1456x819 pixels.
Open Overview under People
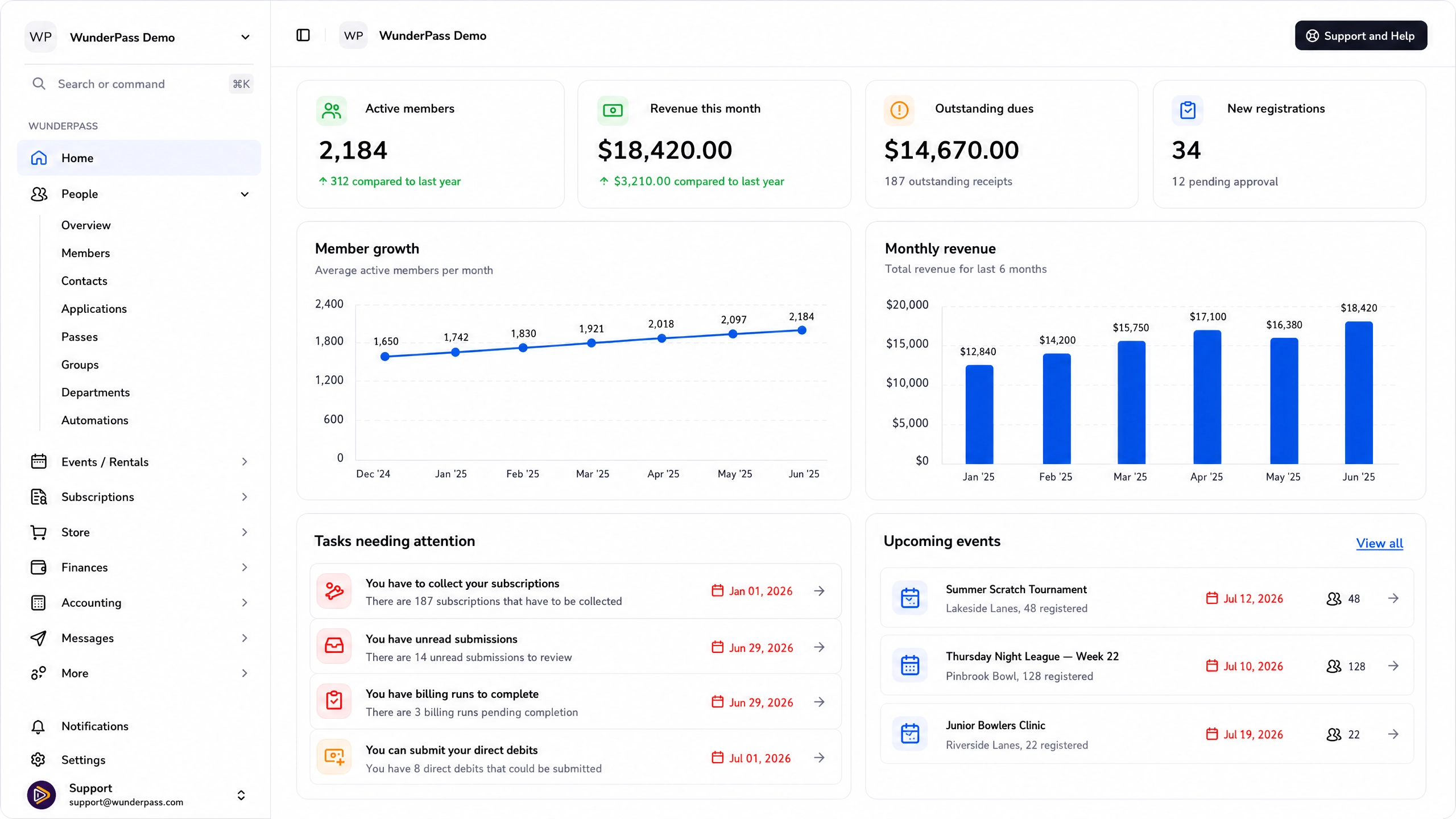86,225
